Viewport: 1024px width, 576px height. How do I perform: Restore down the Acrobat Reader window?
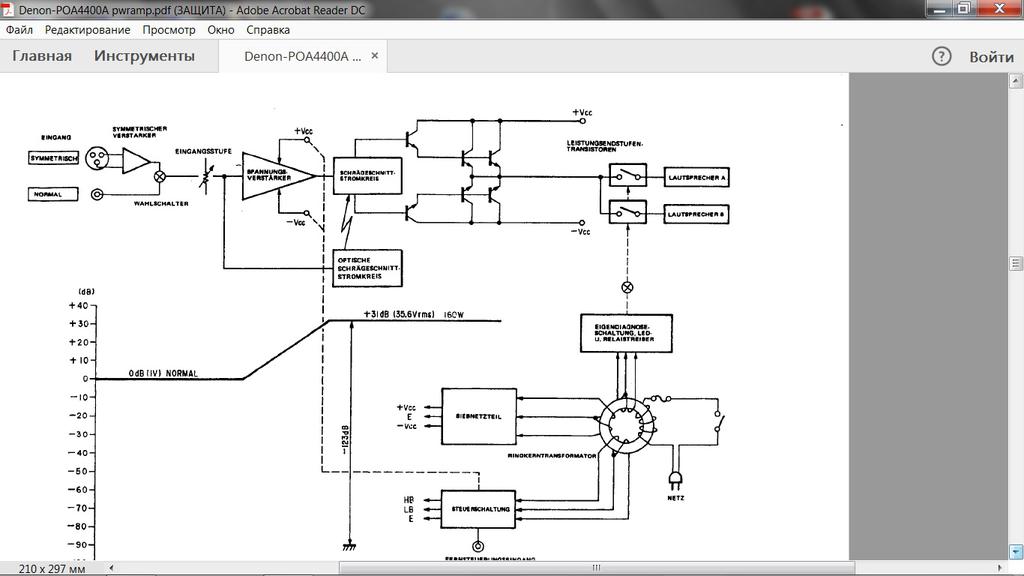963,8
